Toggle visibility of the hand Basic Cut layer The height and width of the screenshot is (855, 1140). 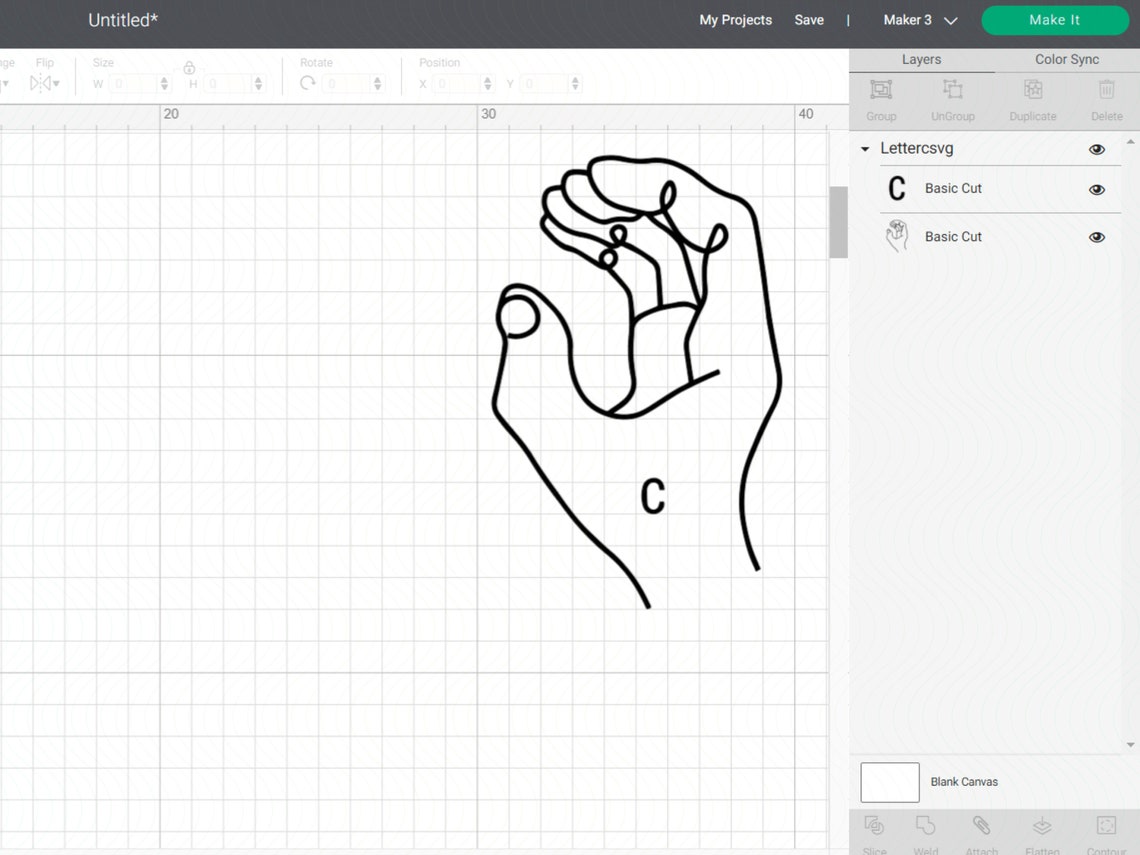pos(1097,237)
